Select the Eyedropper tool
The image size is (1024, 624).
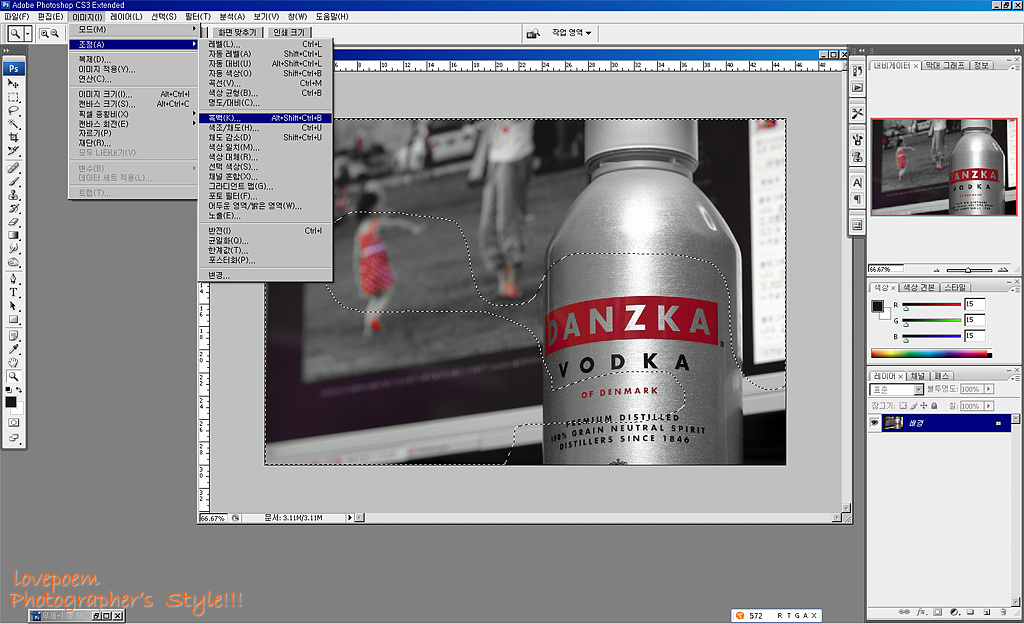[13, 349]
